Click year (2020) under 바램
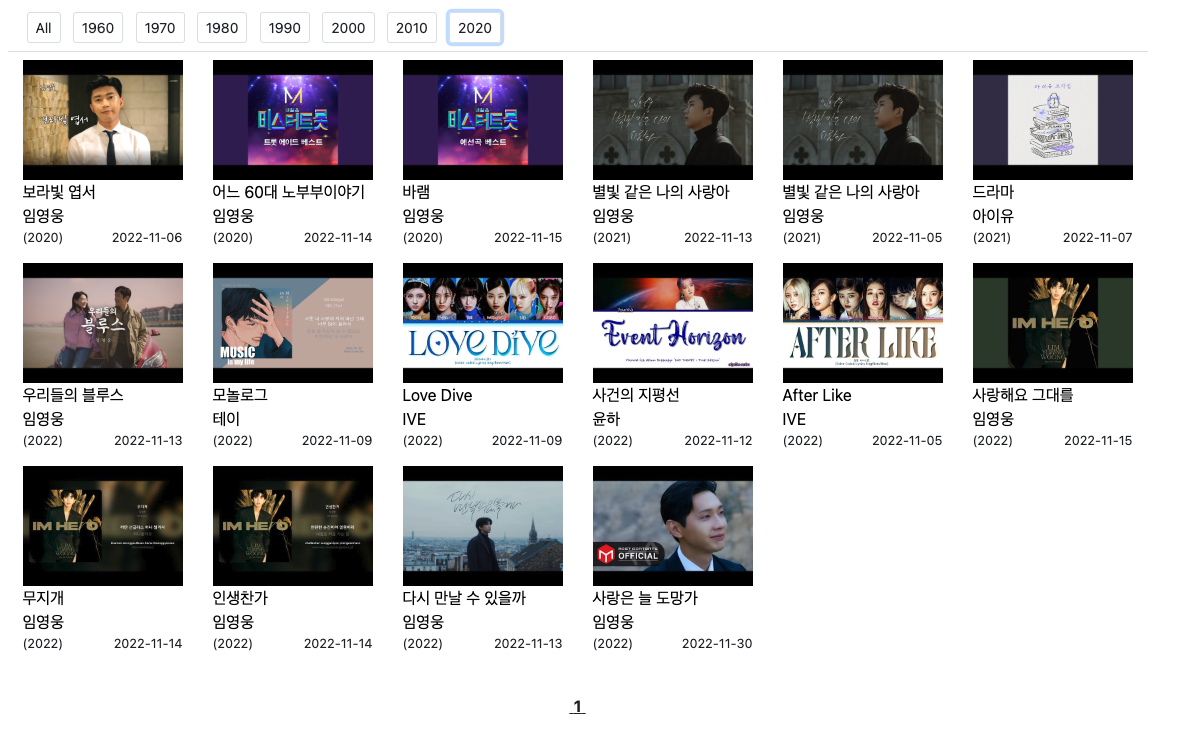 pyautogui.click(x=423, y=238)
